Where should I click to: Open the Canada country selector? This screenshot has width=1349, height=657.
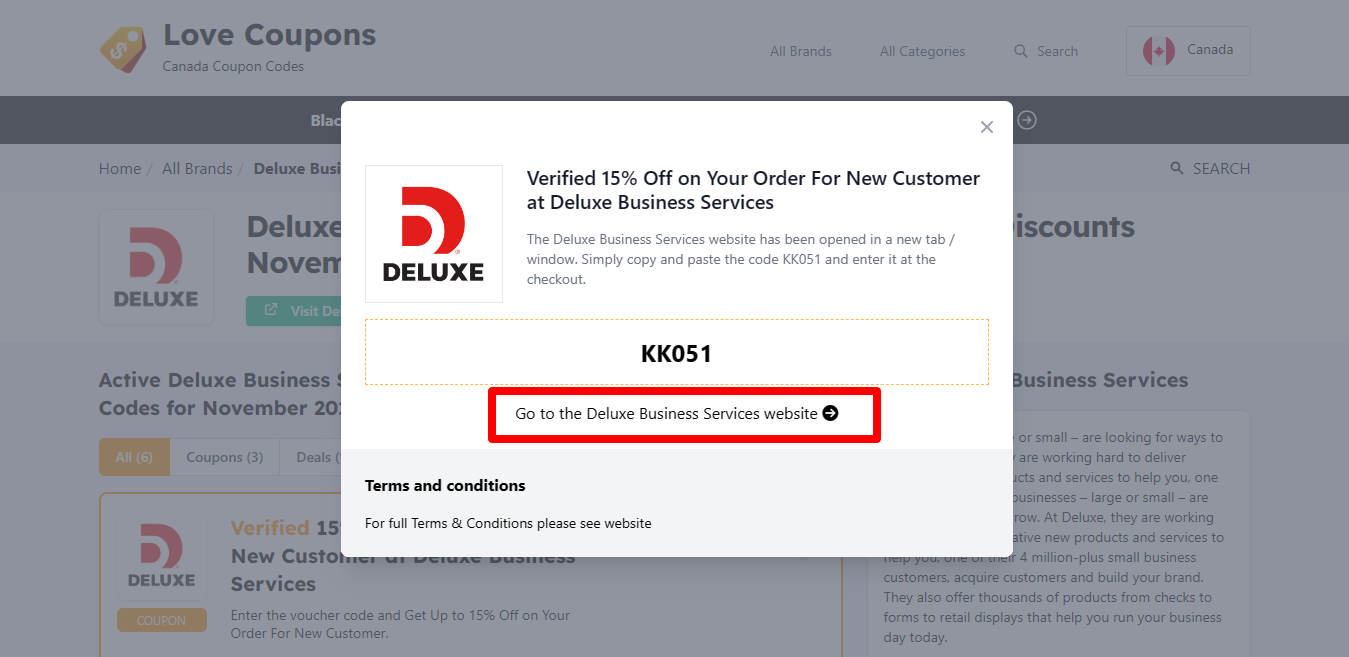1188,49
